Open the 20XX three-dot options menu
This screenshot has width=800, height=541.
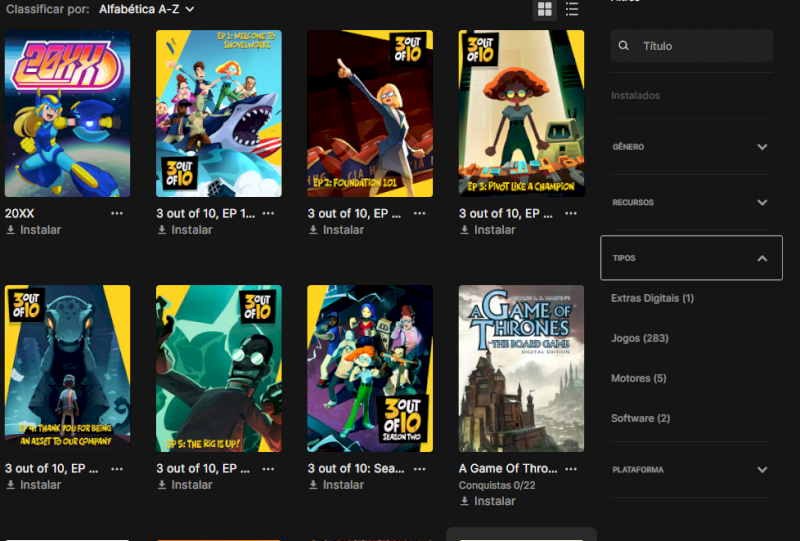coord(117,213)
